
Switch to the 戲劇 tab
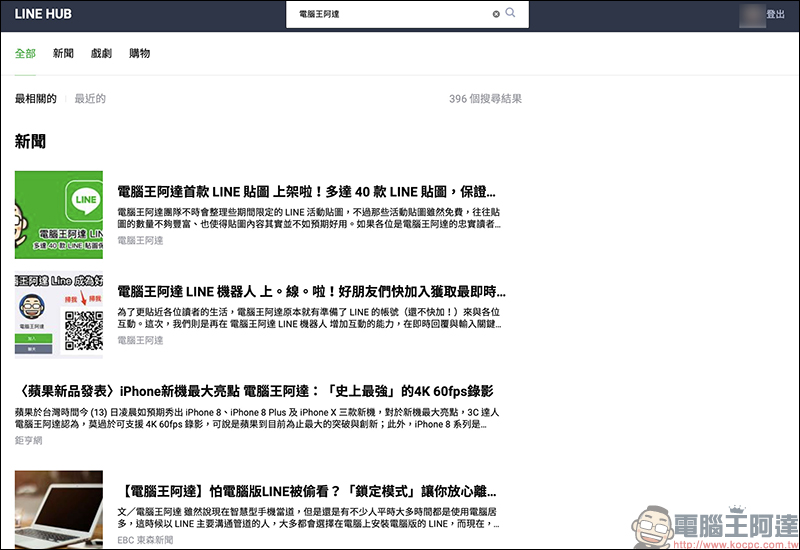pos(101,54)
